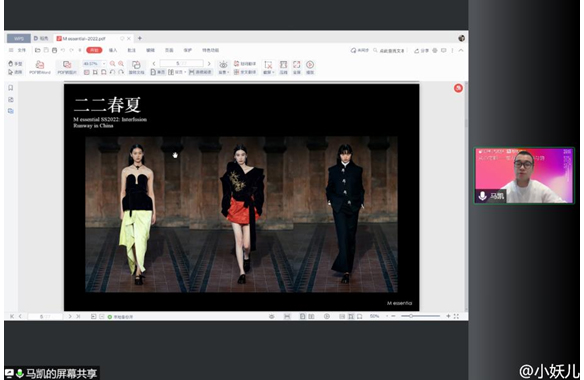
Task: Open the 保护 ribbon tab
Action: pyautogui.click(x=188, y=50)
